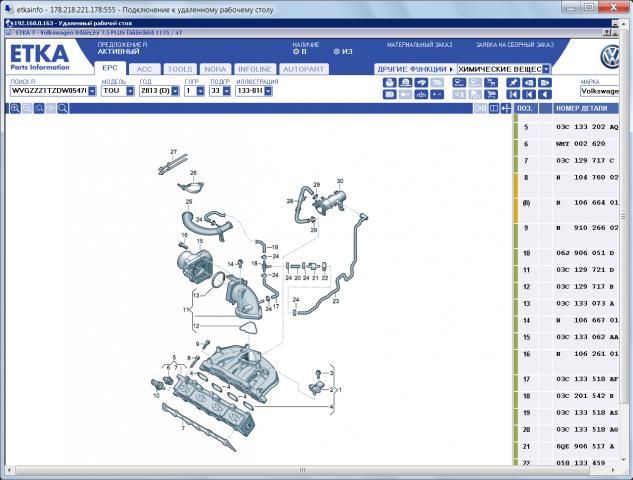Switch to the ACC tab
Image resolution: width=633 pixels, height=480 pixels.
pos(145,69)
